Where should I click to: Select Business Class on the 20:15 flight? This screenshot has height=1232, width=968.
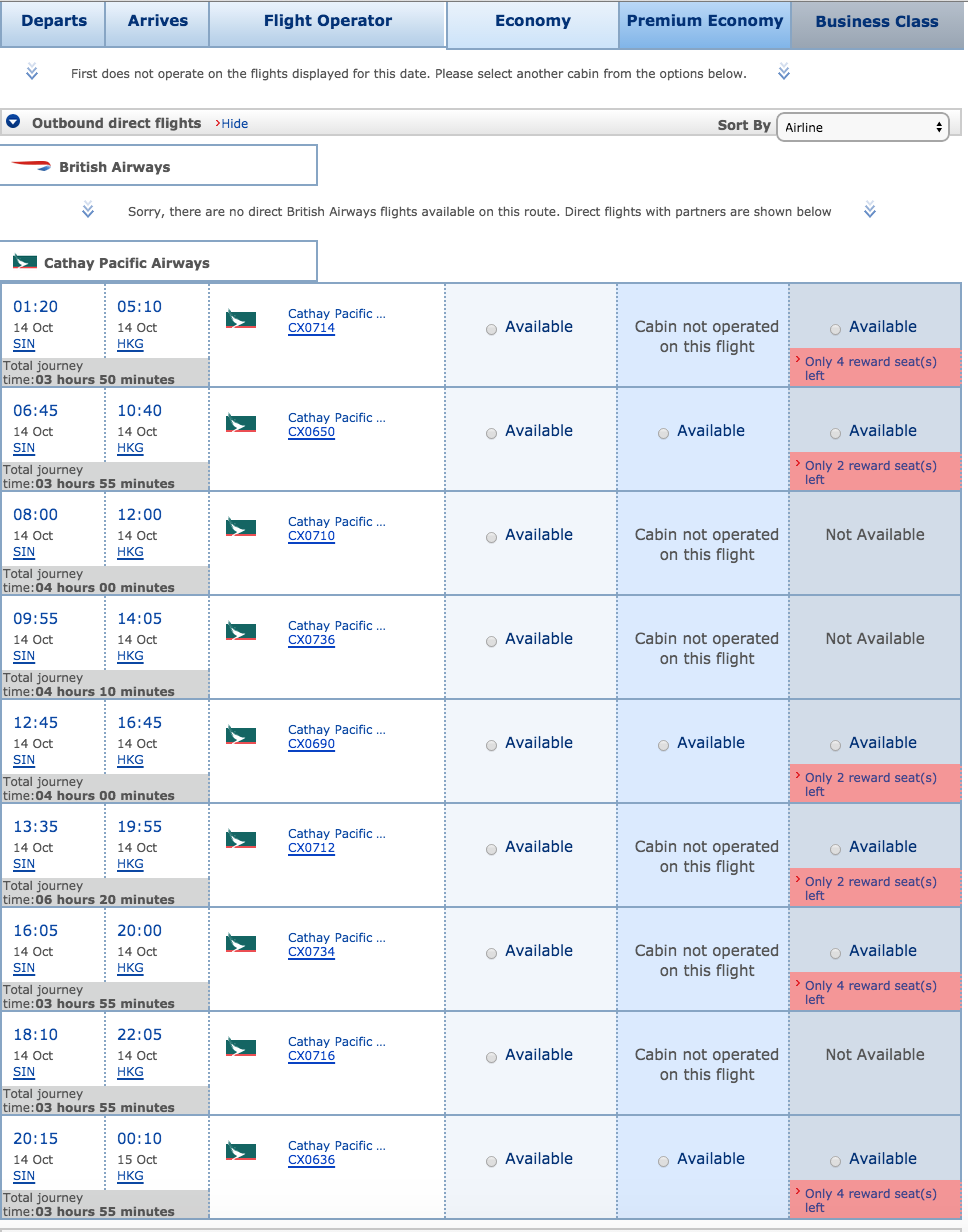835,1161
